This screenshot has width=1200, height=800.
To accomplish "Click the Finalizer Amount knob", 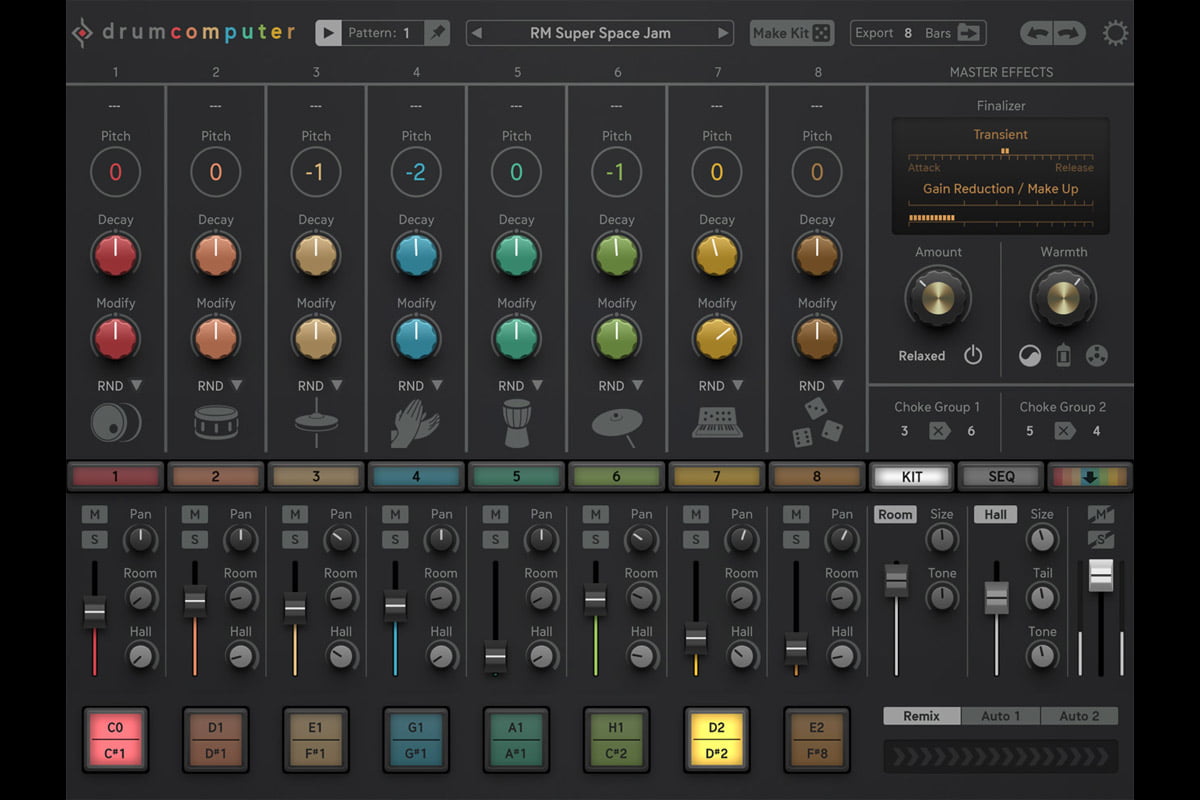I will click(938, 297).
